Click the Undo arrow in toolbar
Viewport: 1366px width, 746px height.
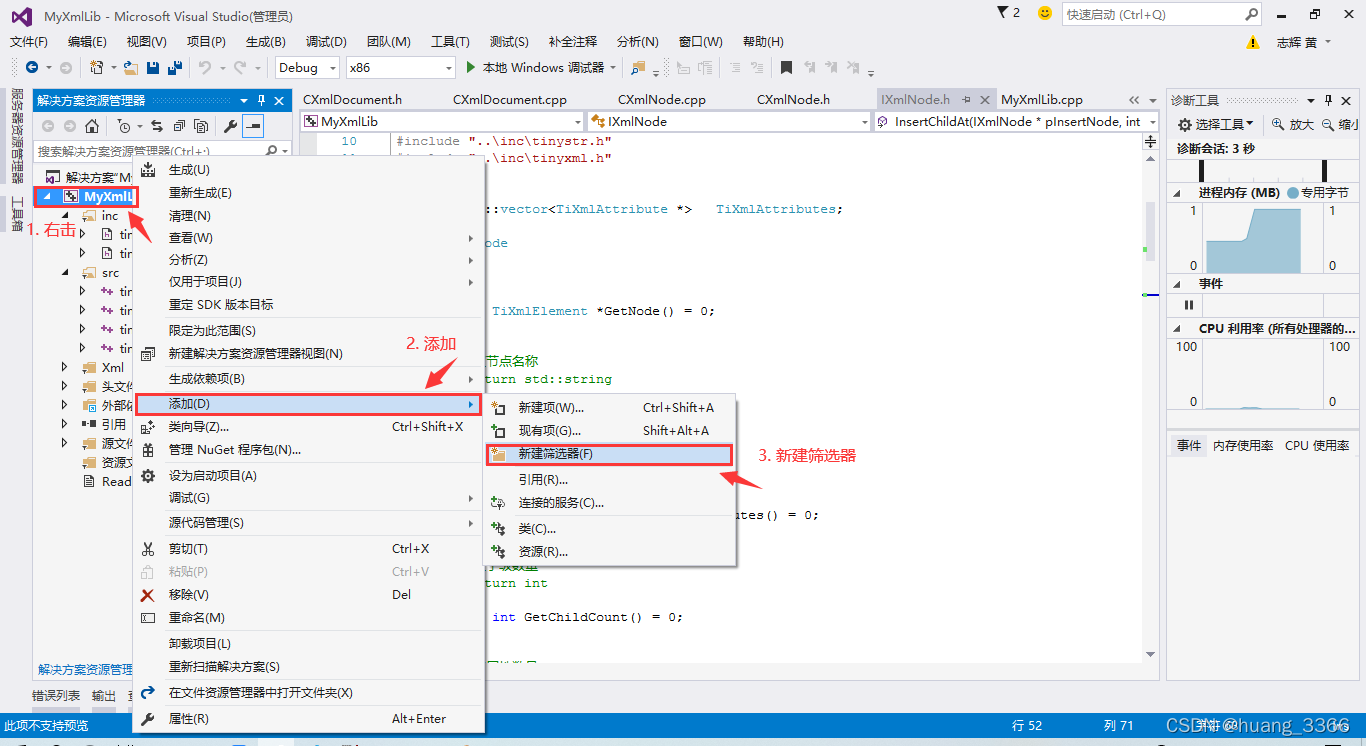(204, 67)
